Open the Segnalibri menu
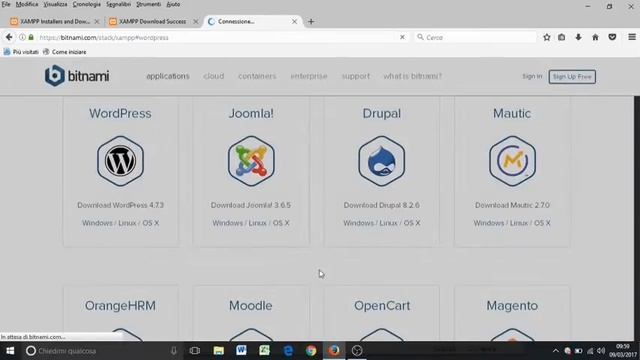 pos(118,4)
